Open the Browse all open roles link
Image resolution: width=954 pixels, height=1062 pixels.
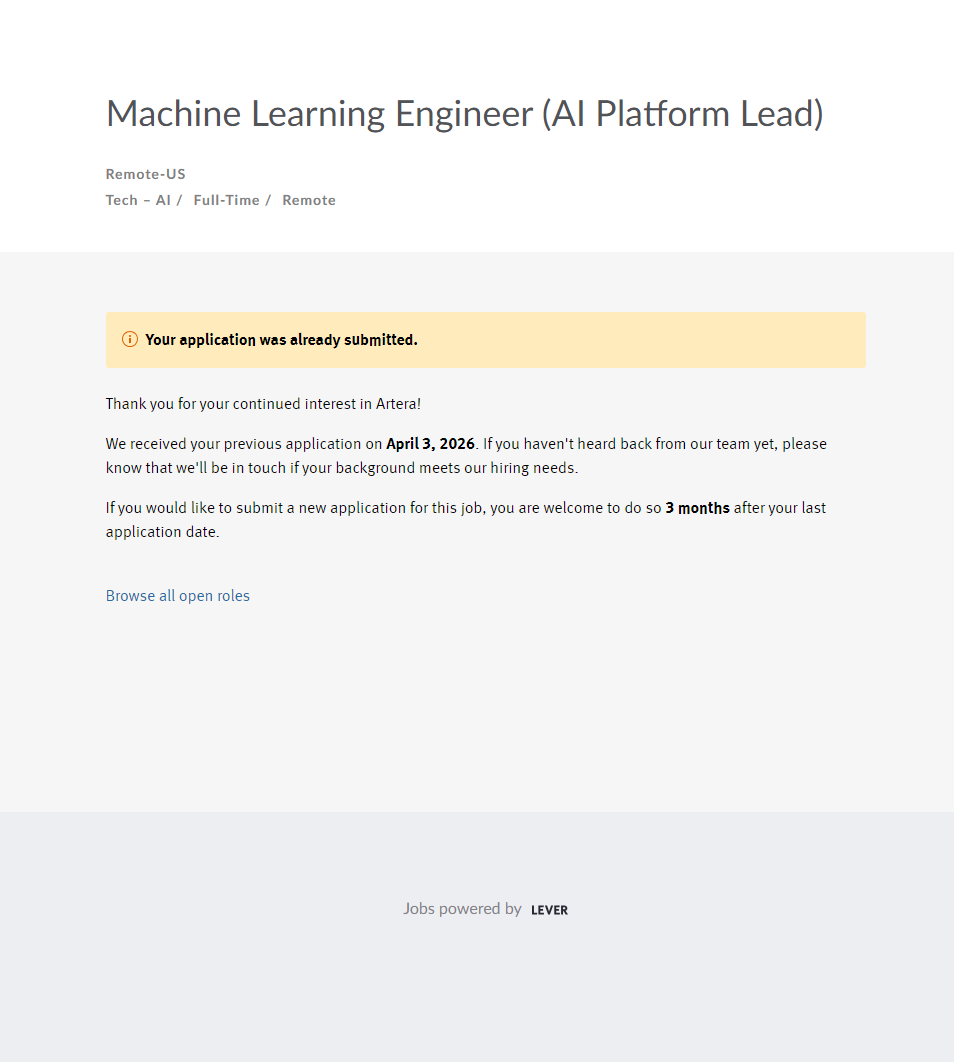click(x=178, y=596)
